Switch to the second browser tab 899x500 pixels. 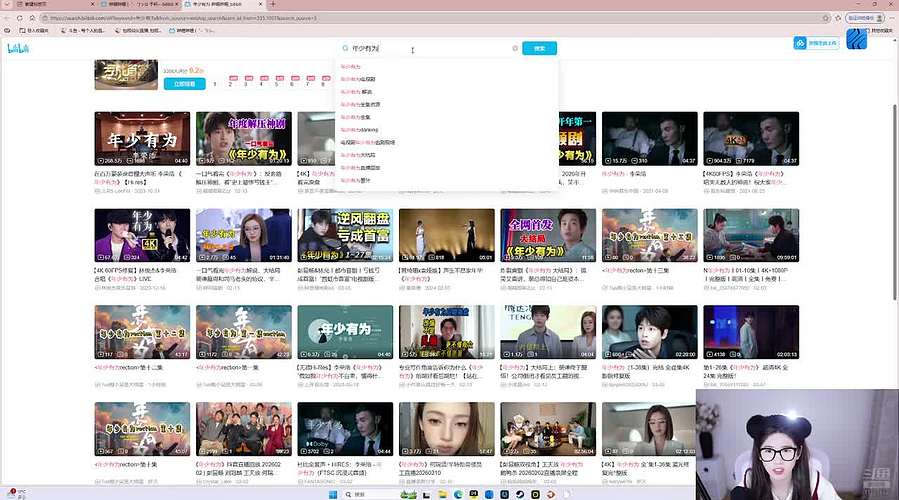pos(140,4)
